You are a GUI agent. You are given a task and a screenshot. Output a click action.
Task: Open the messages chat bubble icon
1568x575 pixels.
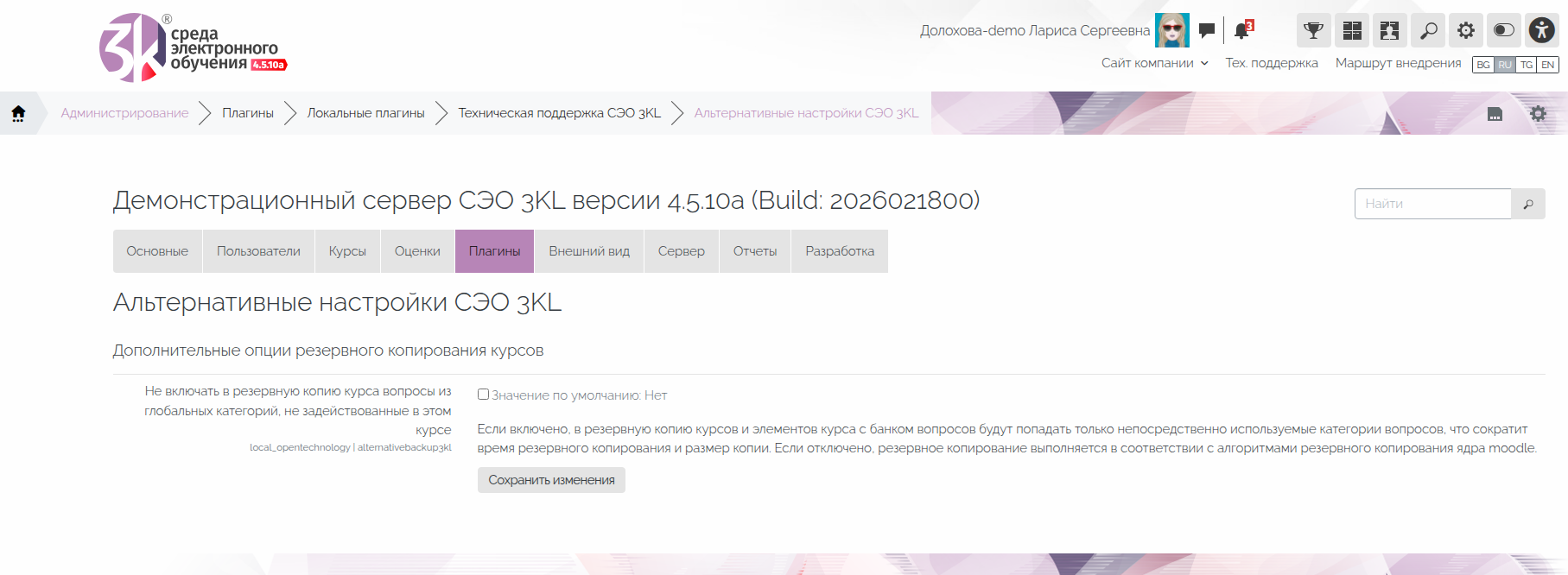(x=1207, y=30)
